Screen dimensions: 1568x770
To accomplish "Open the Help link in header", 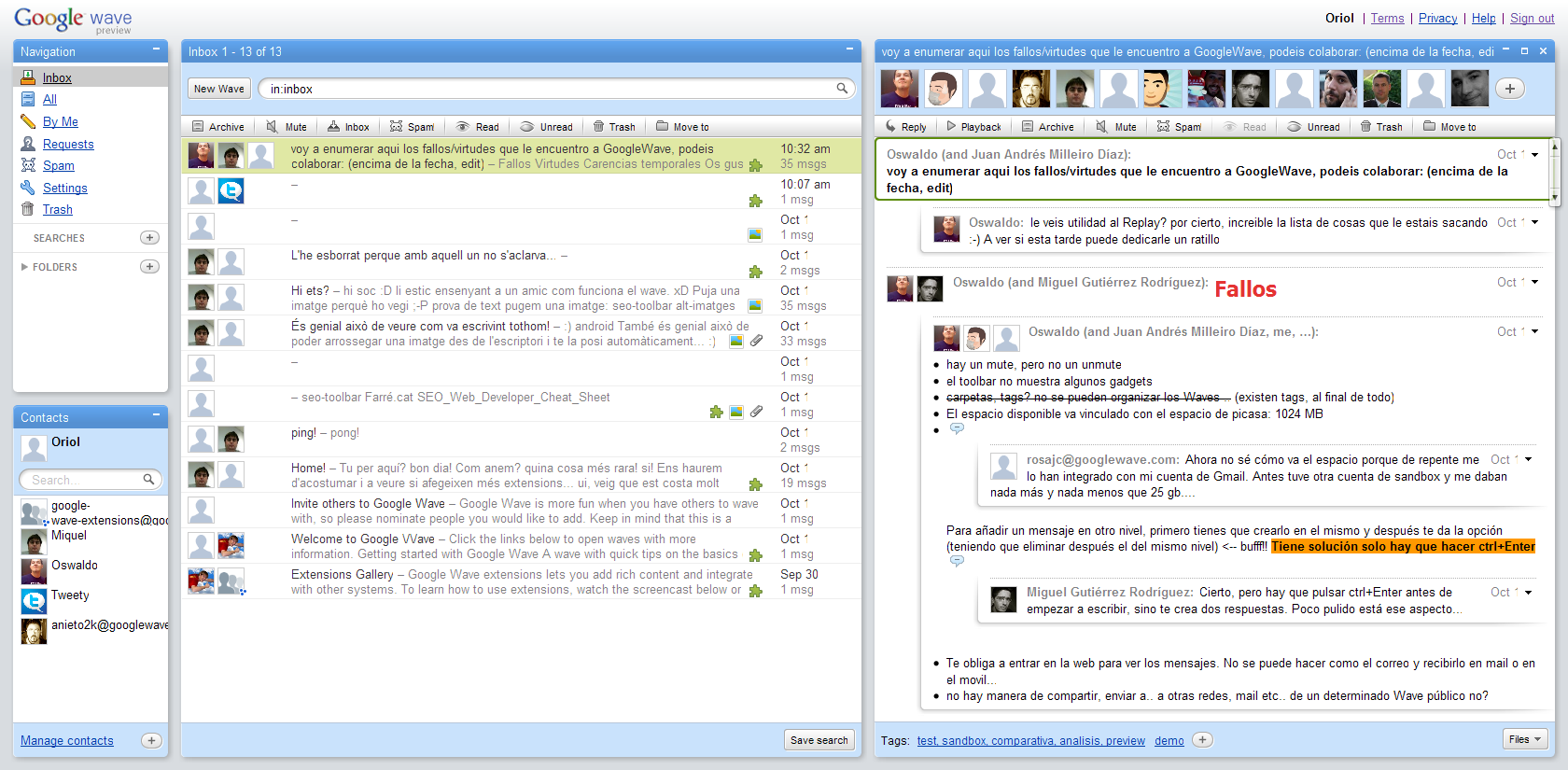I will point(1484,18).
